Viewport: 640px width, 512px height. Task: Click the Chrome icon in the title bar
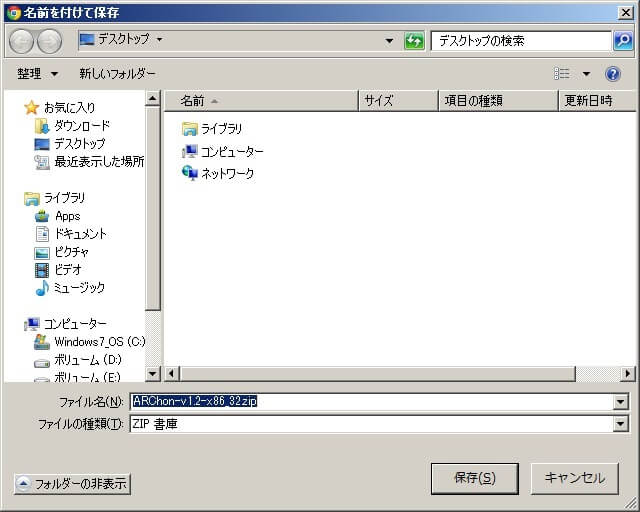tap(13, 12)
